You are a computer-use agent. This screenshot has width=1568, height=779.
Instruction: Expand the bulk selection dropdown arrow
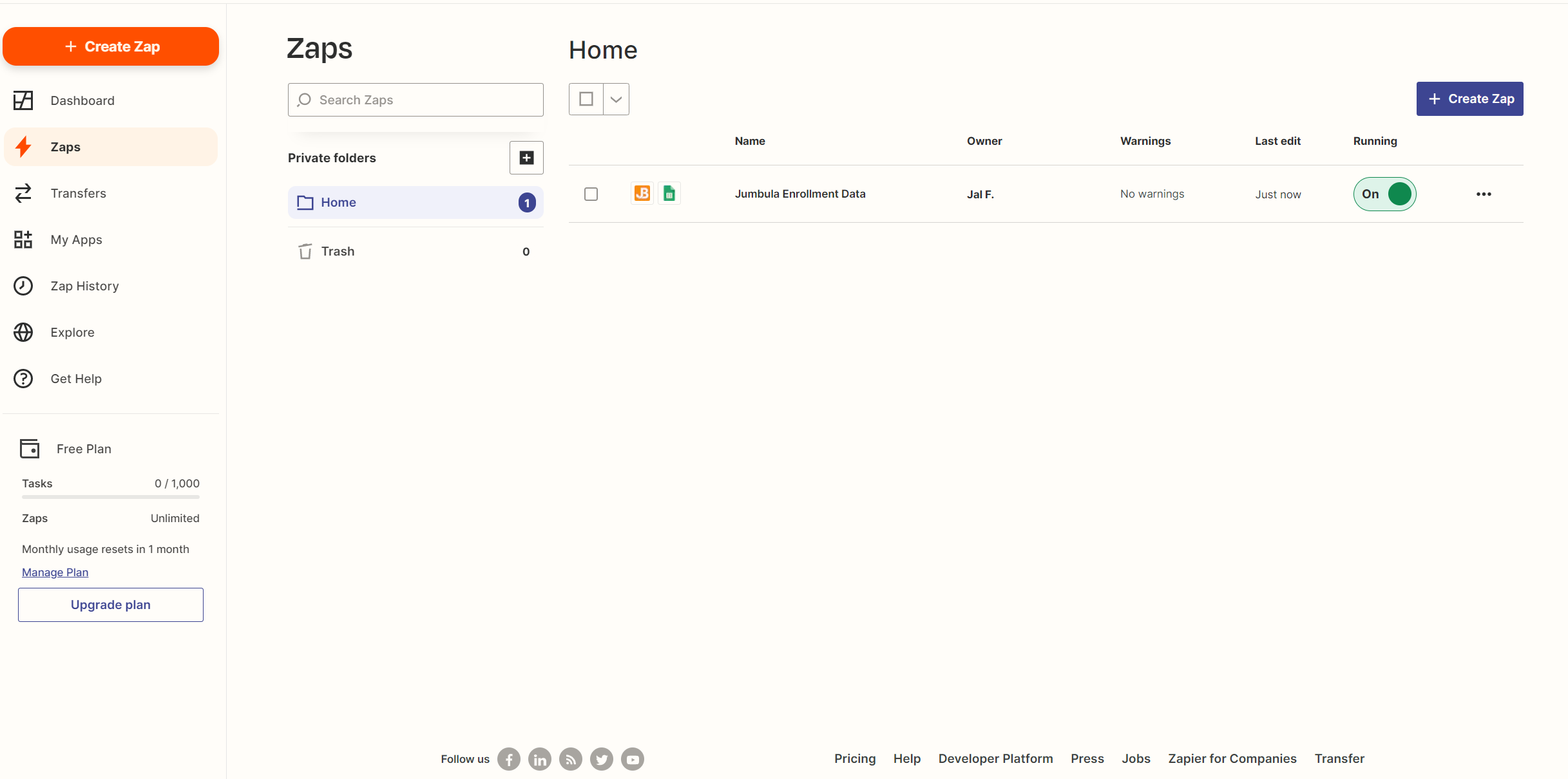click(x=616, y=99)
